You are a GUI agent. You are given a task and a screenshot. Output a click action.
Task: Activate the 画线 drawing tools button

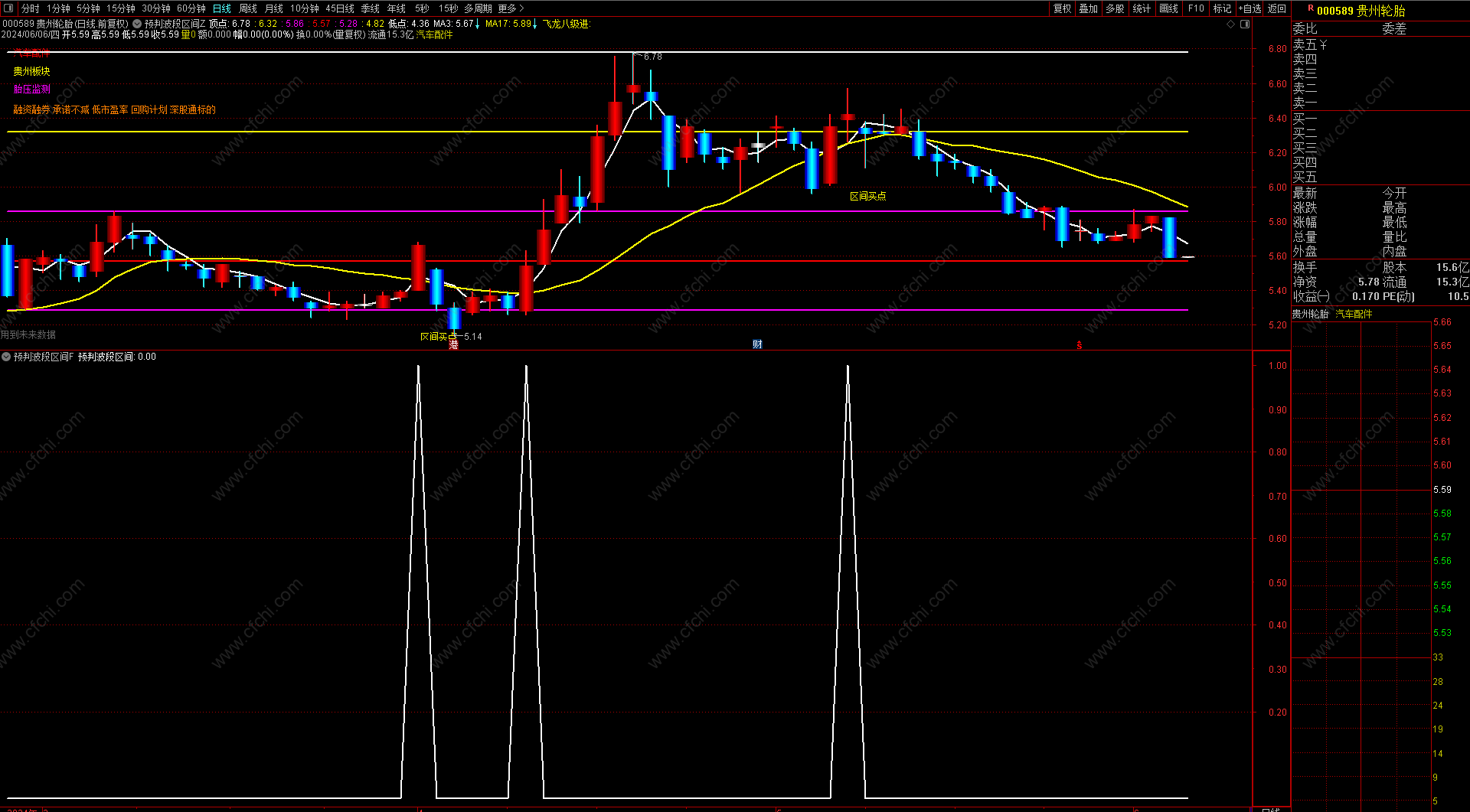coord(1169,8)
